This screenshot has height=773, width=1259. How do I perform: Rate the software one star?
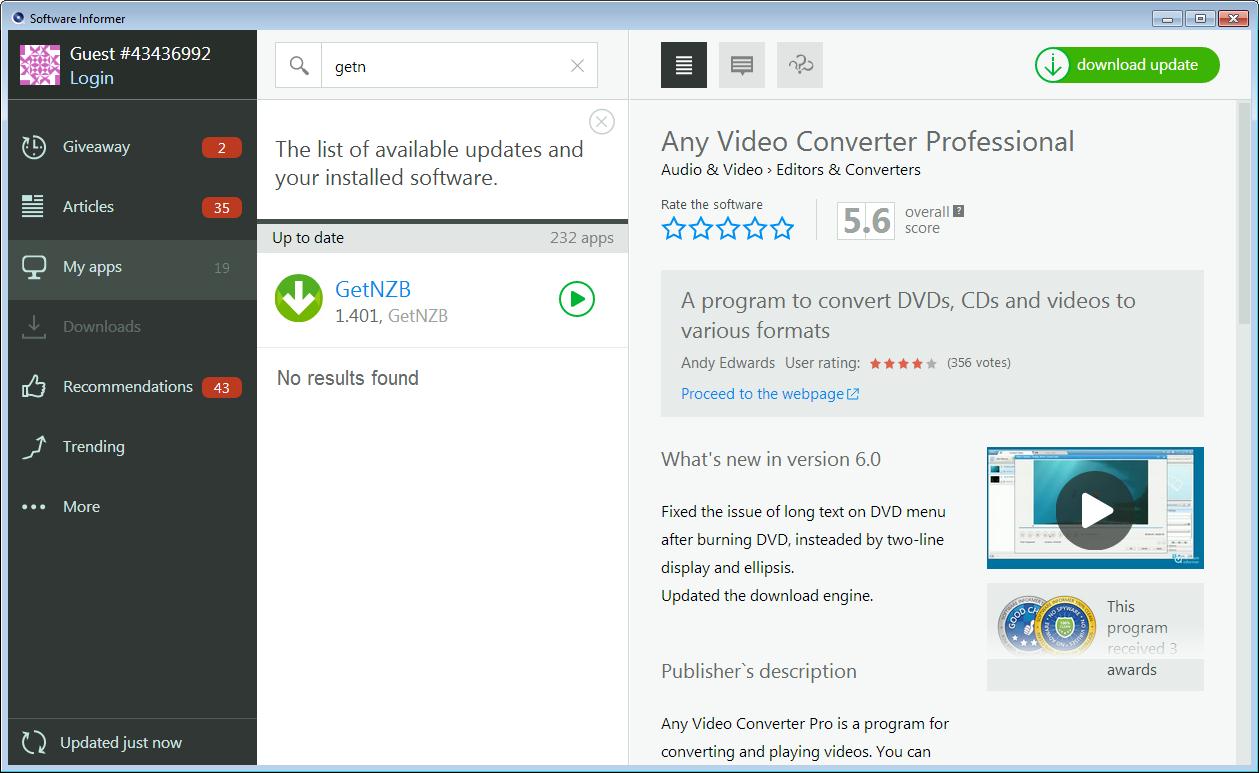(x=674, y=229)
